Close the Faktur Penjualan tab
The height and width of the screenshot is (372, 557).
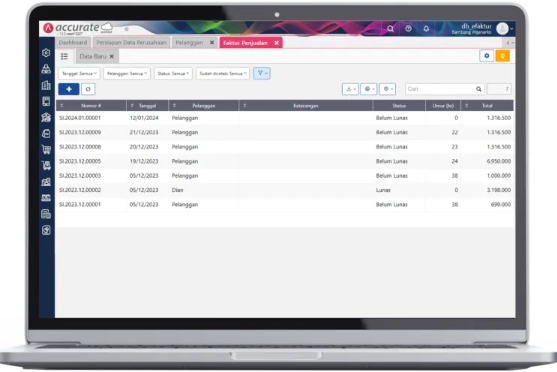tap(276, 43)
